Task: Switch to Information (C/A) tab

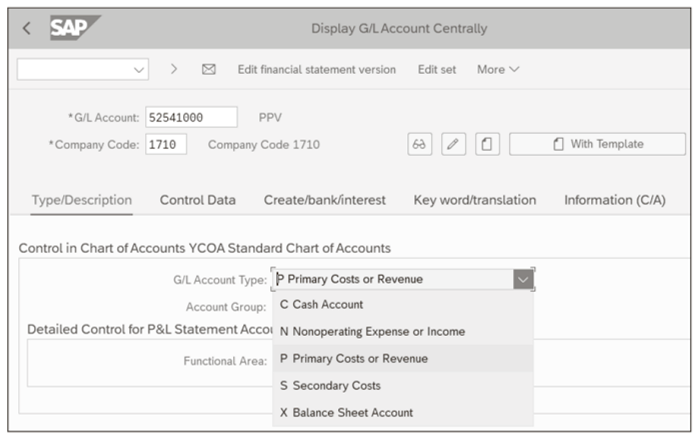Action: pyautogui.click(x=615, y=200)
